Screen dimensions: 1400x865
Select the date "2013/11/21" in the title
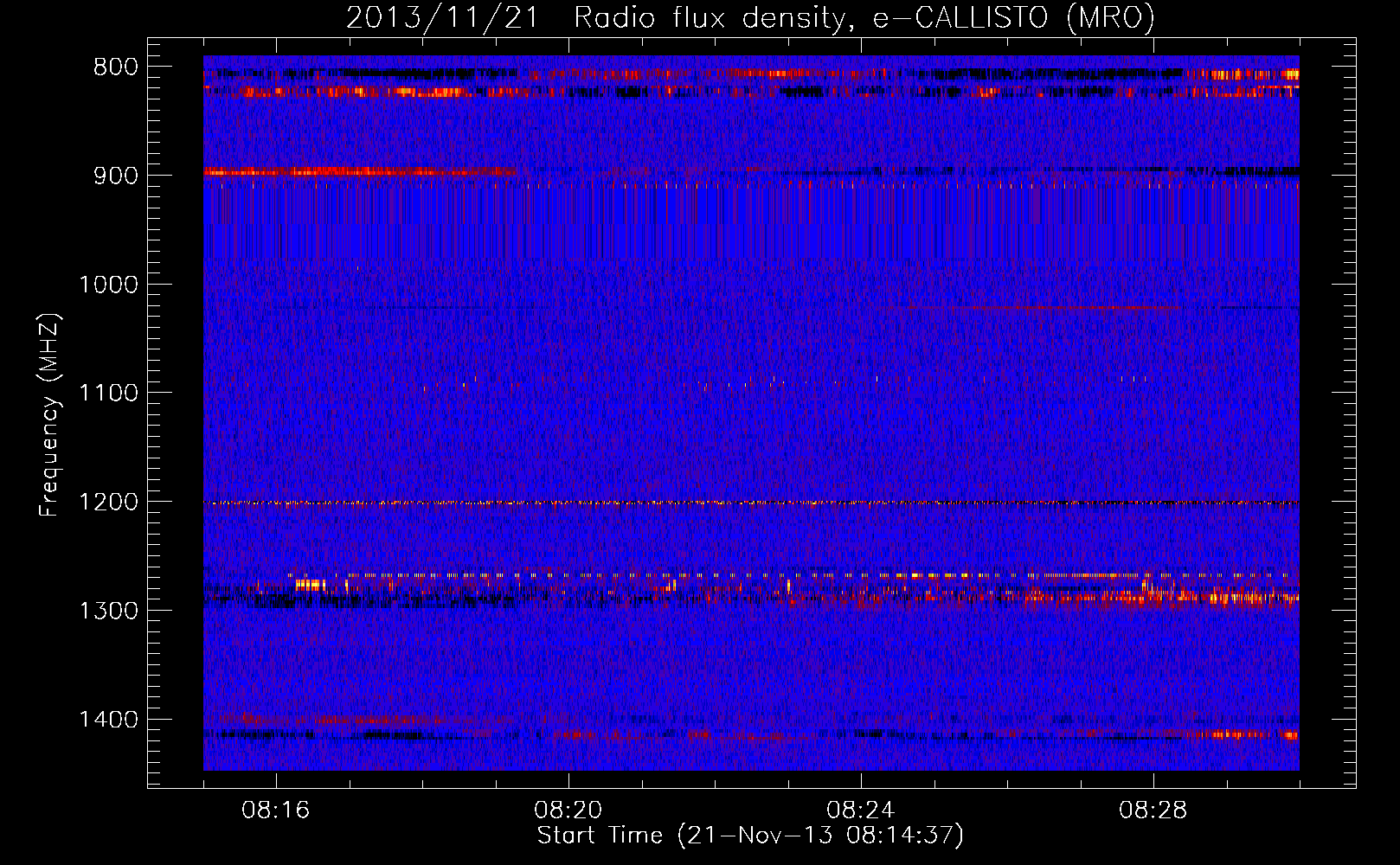pyautogui.click(x=441, y=18)
